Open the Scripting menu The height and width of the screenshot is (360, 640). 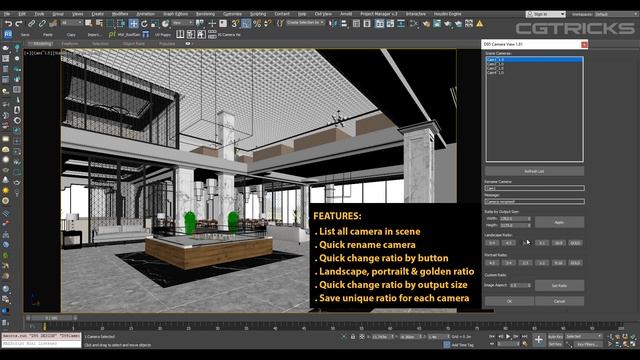pyautogui.click(x=258, y=14)
